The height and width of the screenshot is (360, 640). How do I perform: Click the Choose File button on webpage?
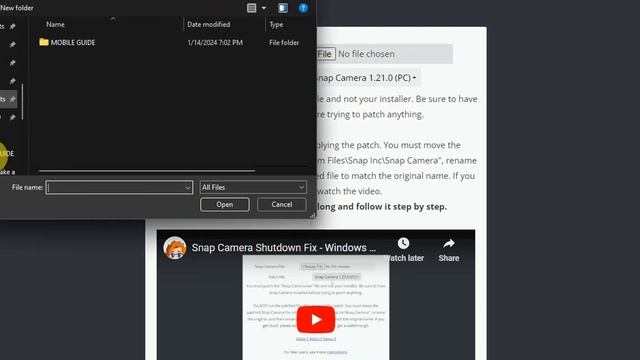(326, 54)
